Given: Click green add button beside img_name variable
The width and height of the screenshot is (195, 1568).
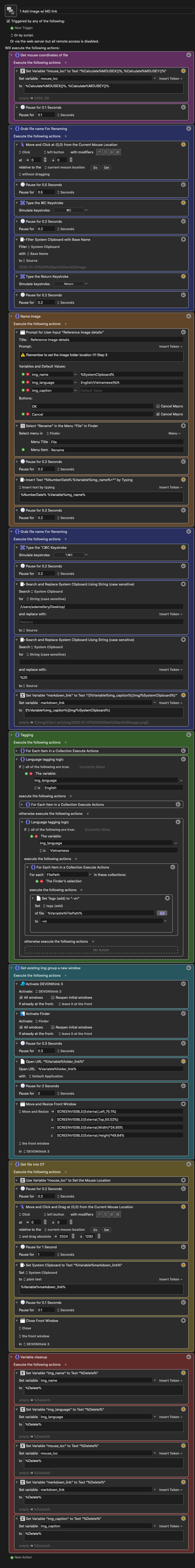Looking at the screenshot, I should [x=23, y=374].
